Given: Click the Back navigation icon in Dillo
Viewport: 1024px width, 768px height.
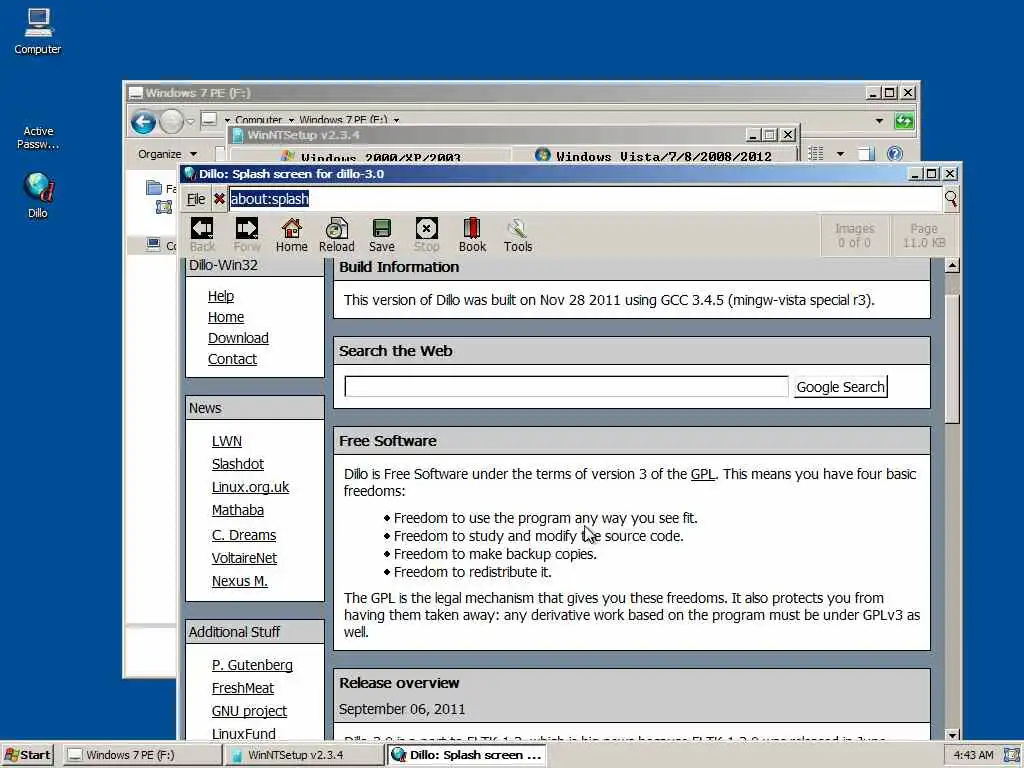Looking at the screenshot, I should point(202,234).
